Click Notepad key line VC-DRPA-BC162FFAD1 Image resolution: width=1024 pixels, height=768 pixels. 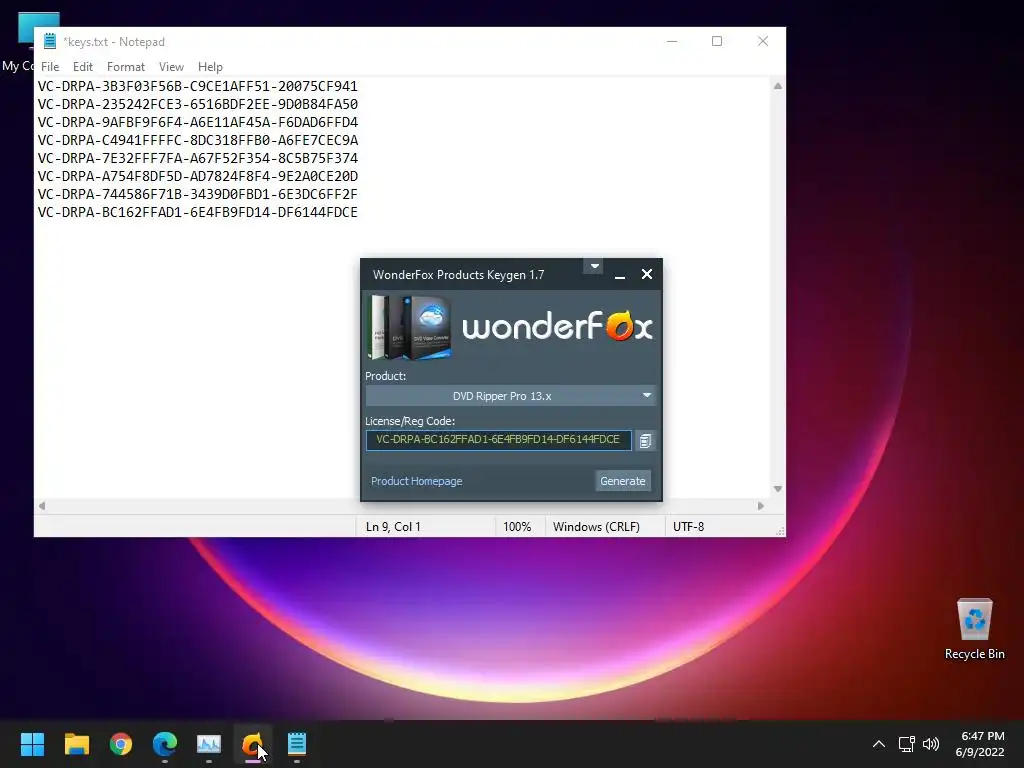point(197,212)
